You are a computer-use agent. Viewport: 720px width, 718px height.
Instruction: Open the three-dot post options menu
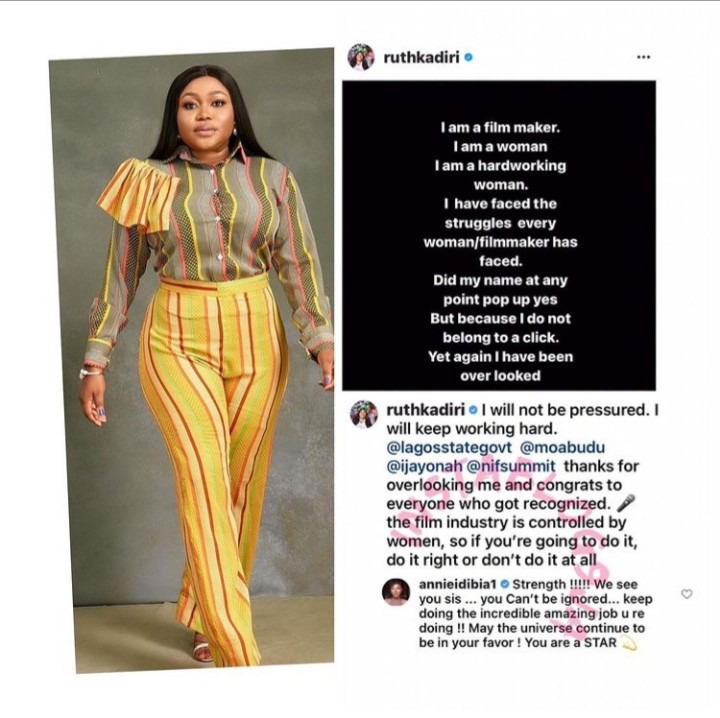pos(643,57)
